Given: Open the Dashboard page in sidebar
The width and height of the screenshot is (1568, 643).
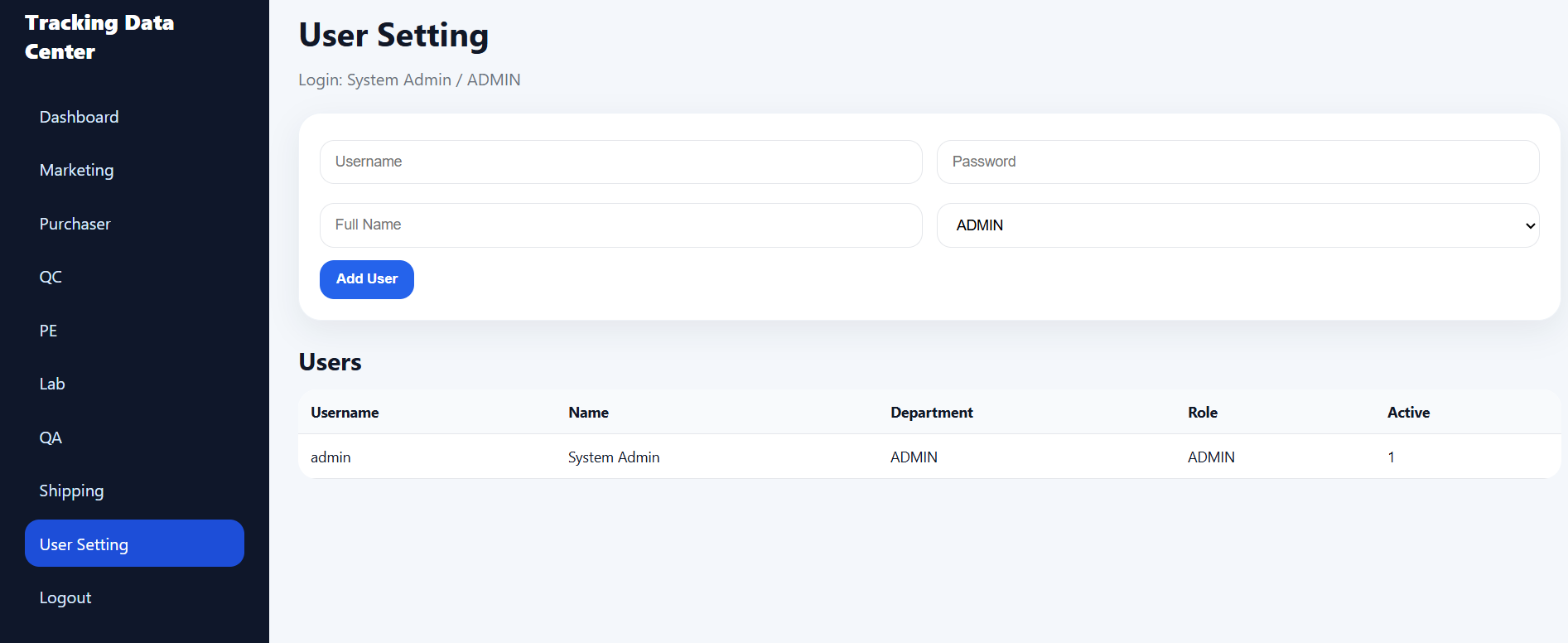Looking at the screenshot, I should click(x=134, y=117).
